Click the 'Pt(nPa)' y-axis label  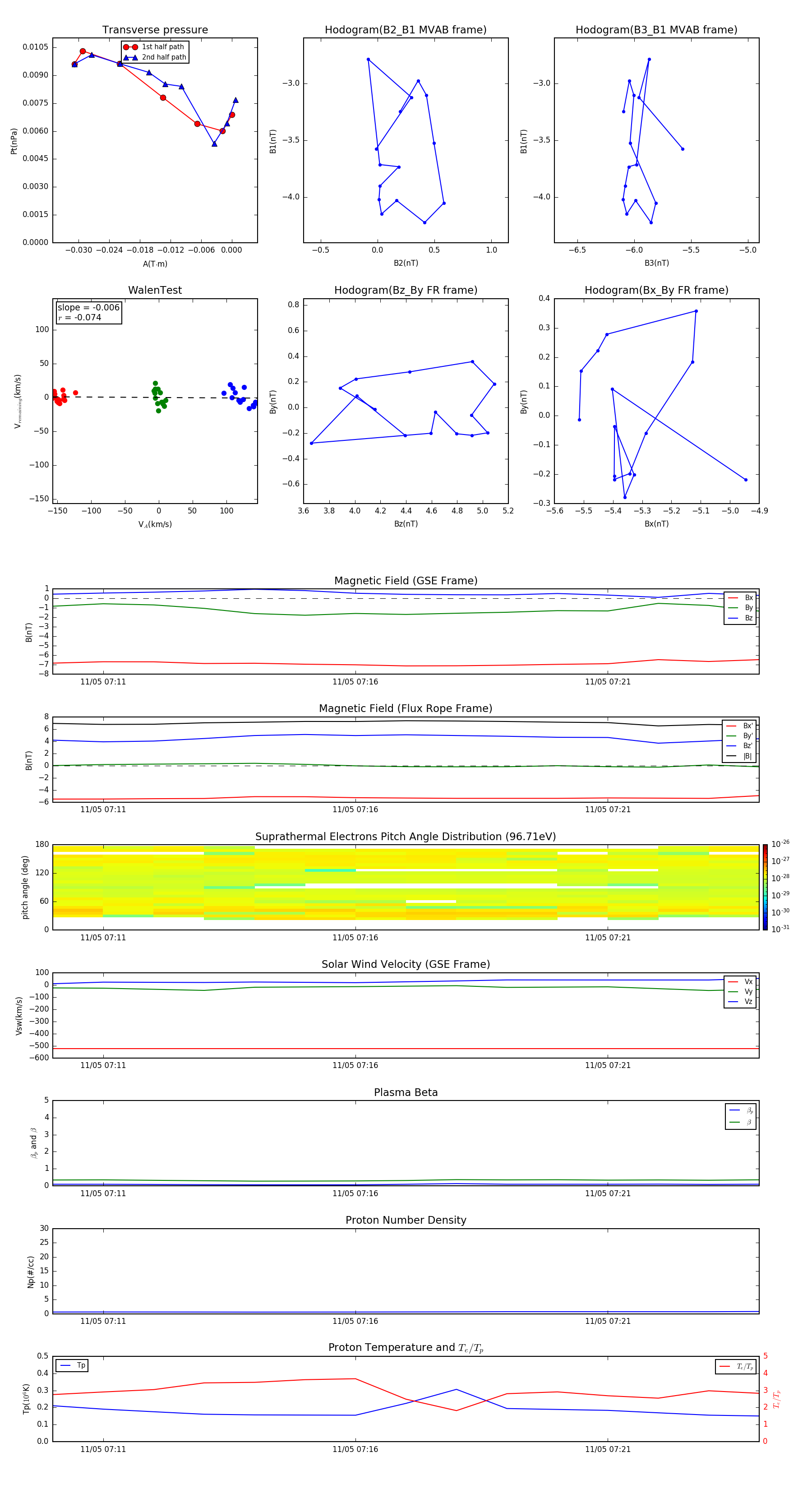click(x=14, y=140)
